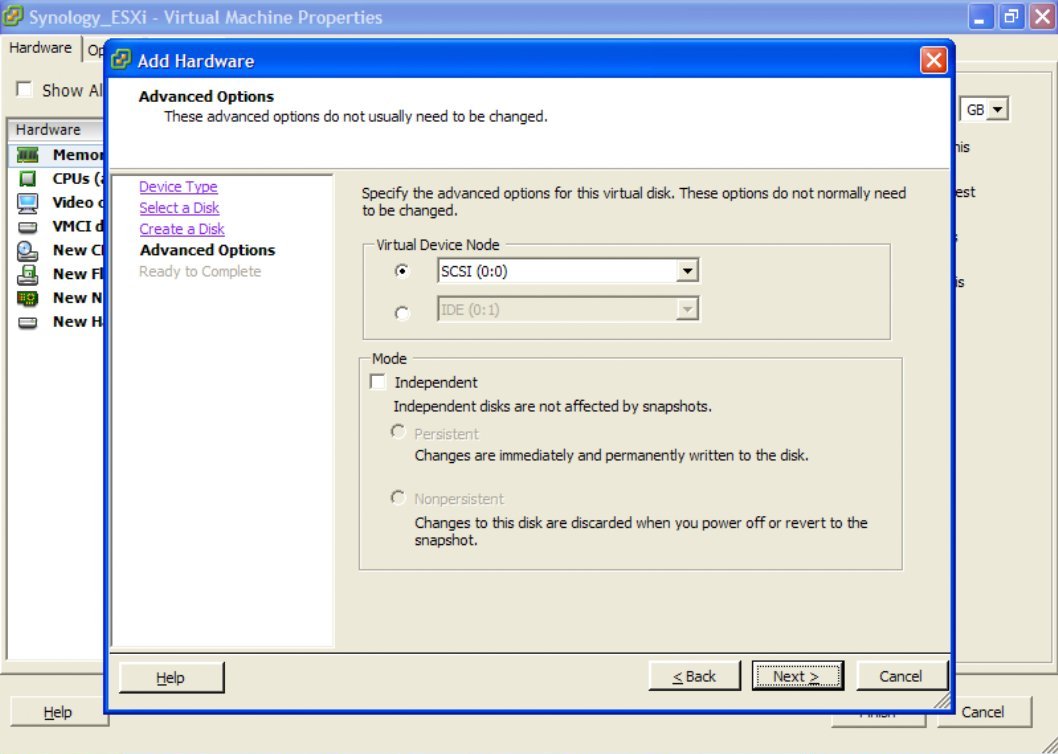The image size is (1058, 754).
Task: Choose the Persistent radio option
Action: click(398, 431)
